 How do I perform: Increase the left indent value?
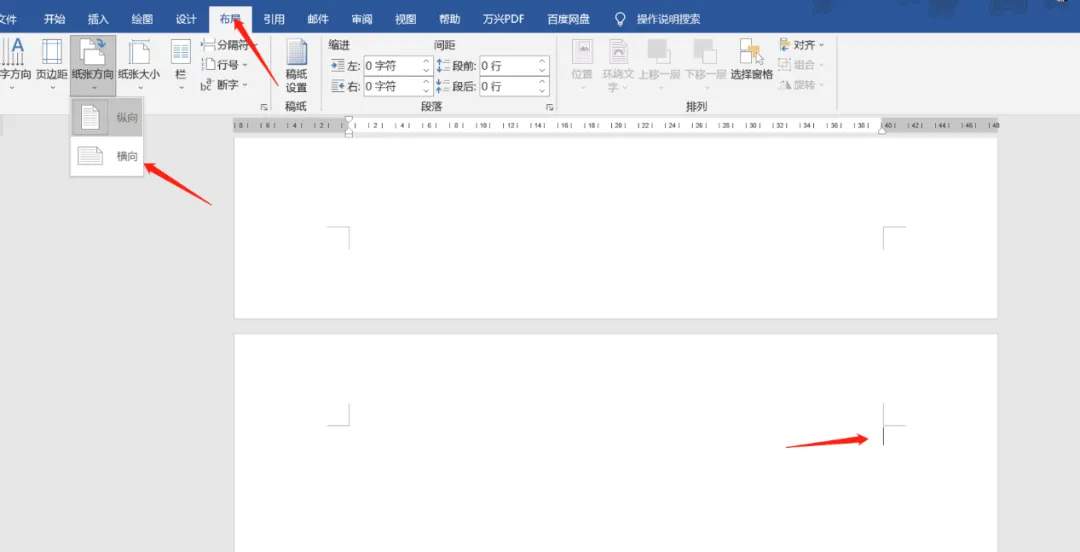[426, 62]
